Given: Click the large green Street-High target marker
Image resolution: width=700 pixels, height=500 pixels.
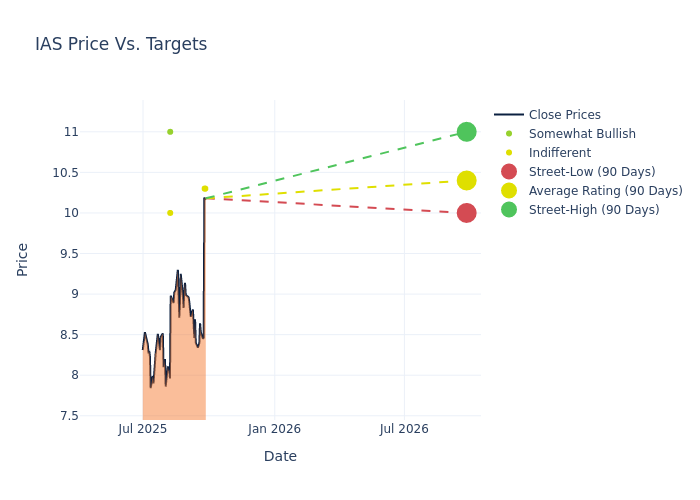Looking at the screenshot, I should [466, 132].
